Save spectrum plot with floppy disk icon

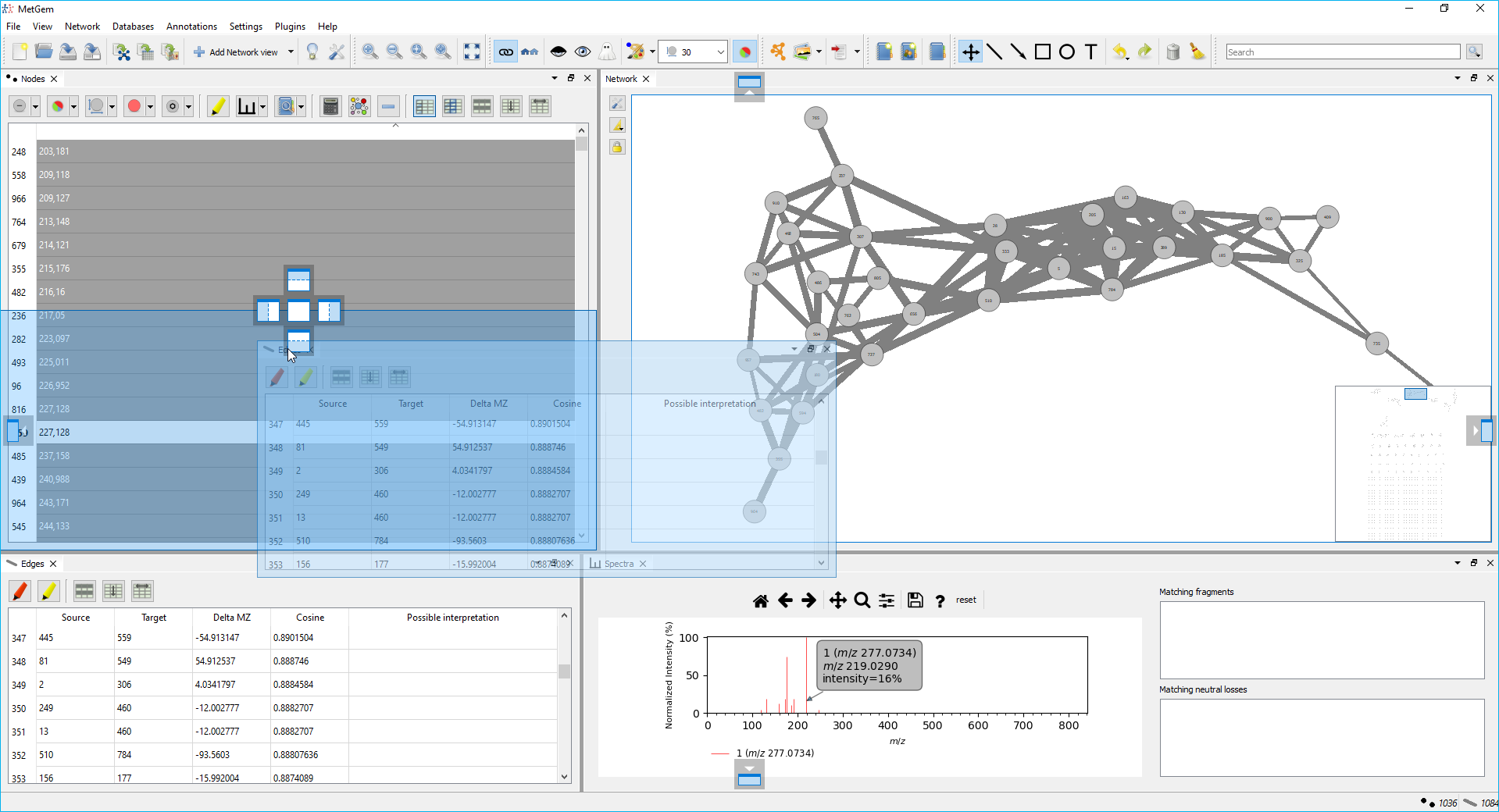[915, 600]
